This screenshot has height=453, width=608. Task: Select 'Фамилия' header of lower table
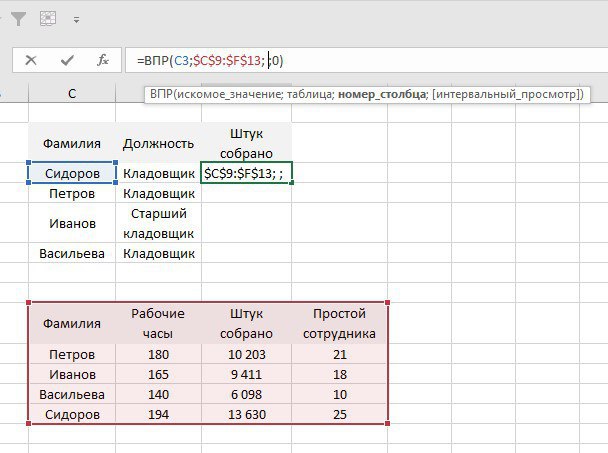click(x=72, y=323)
